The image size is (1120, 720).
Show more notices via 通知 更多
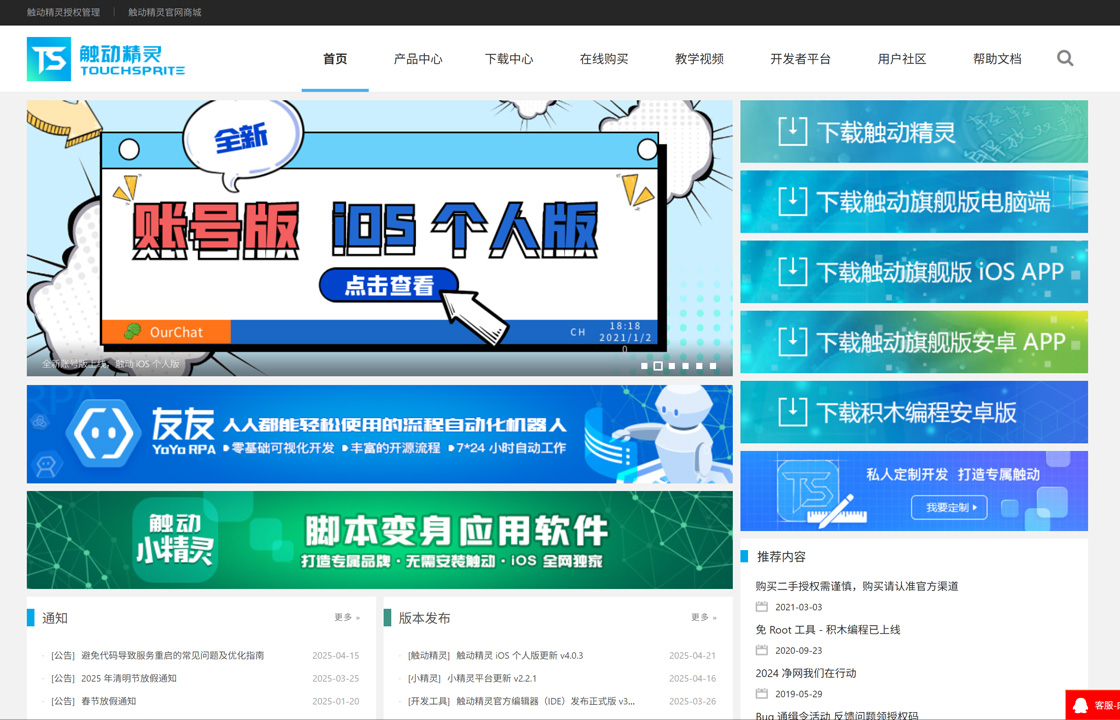(347, 618)
